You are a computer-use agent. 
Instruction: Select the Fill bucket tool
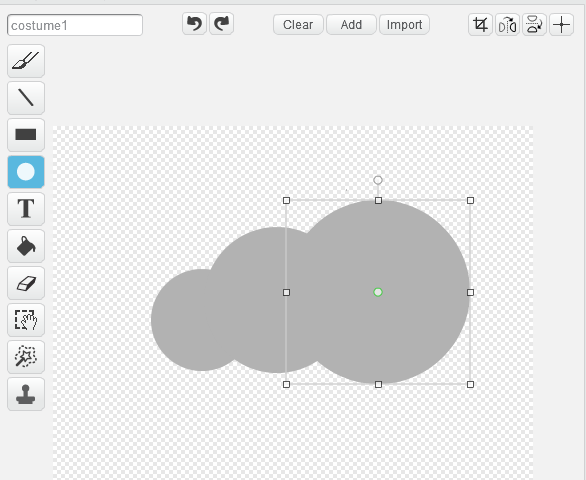point(26,246)
